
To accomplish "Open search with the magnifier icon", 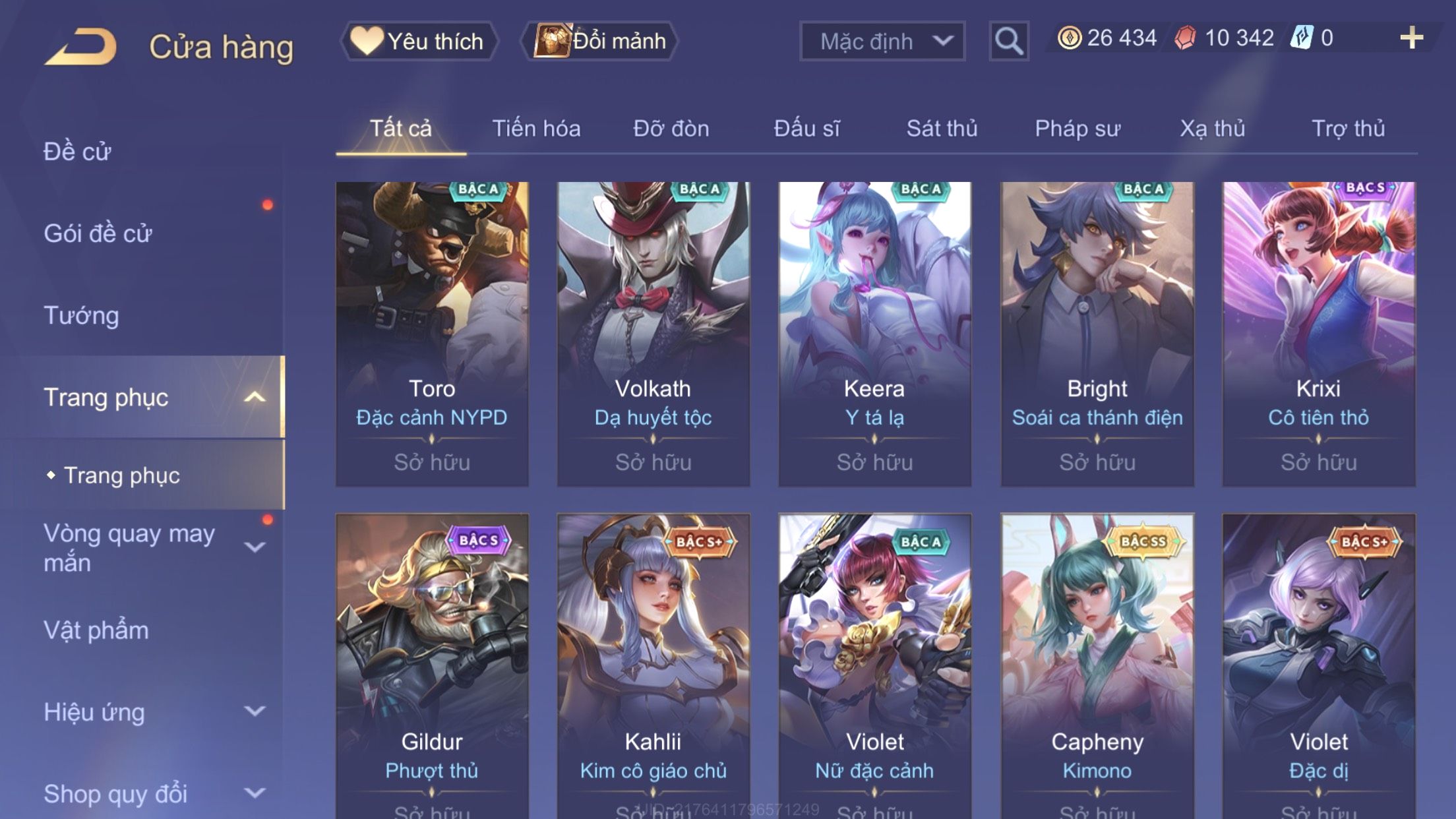I will pos(1008,41).
